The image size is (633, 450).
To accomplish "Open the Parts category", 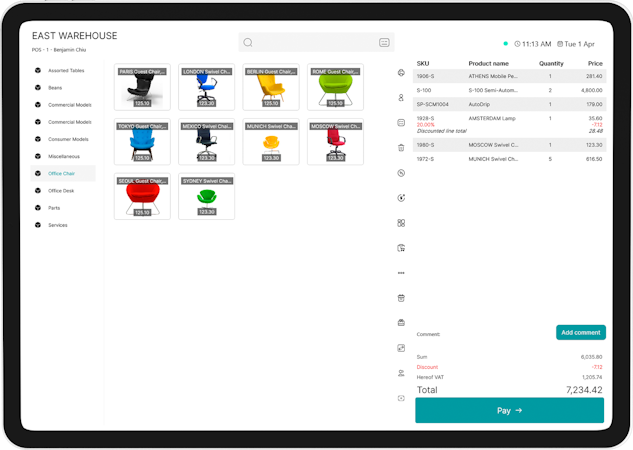I will 63,208.
